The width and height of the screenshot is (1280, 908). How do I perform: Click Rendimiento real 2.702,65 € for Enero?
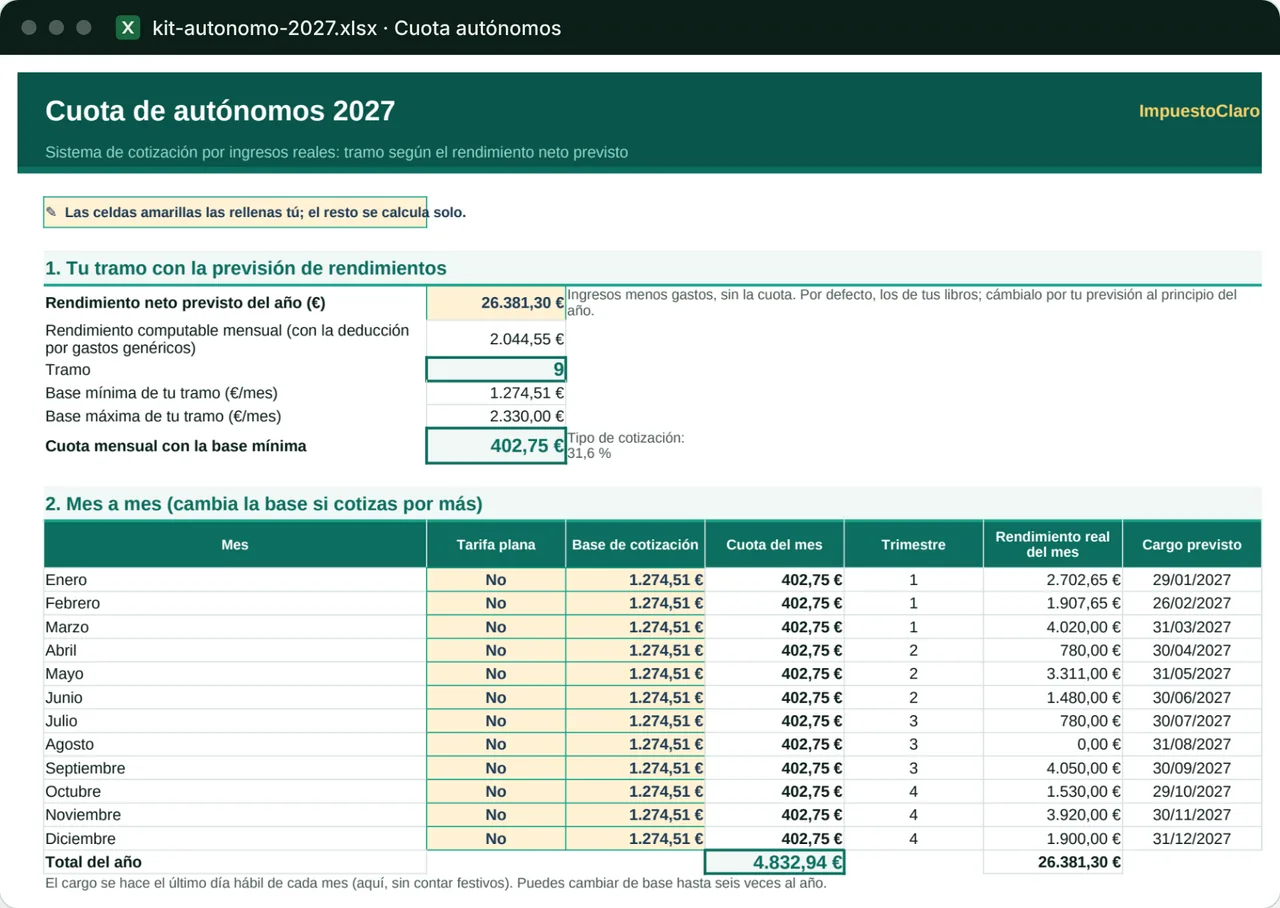coord(1052,580)
